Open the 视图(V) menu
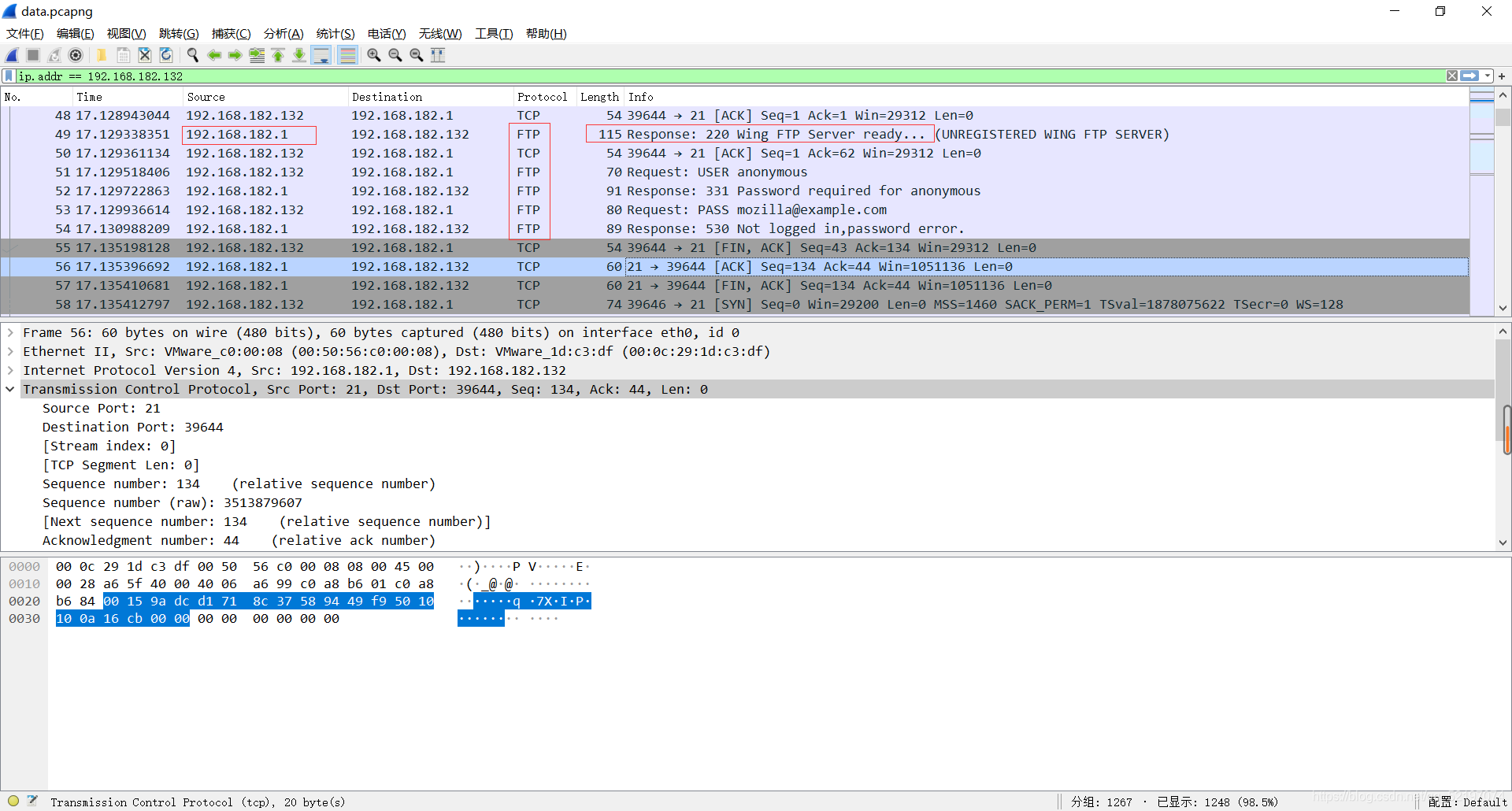This screenshot has height=811, width=1512. pyautogui.click(x=127, y=33)
